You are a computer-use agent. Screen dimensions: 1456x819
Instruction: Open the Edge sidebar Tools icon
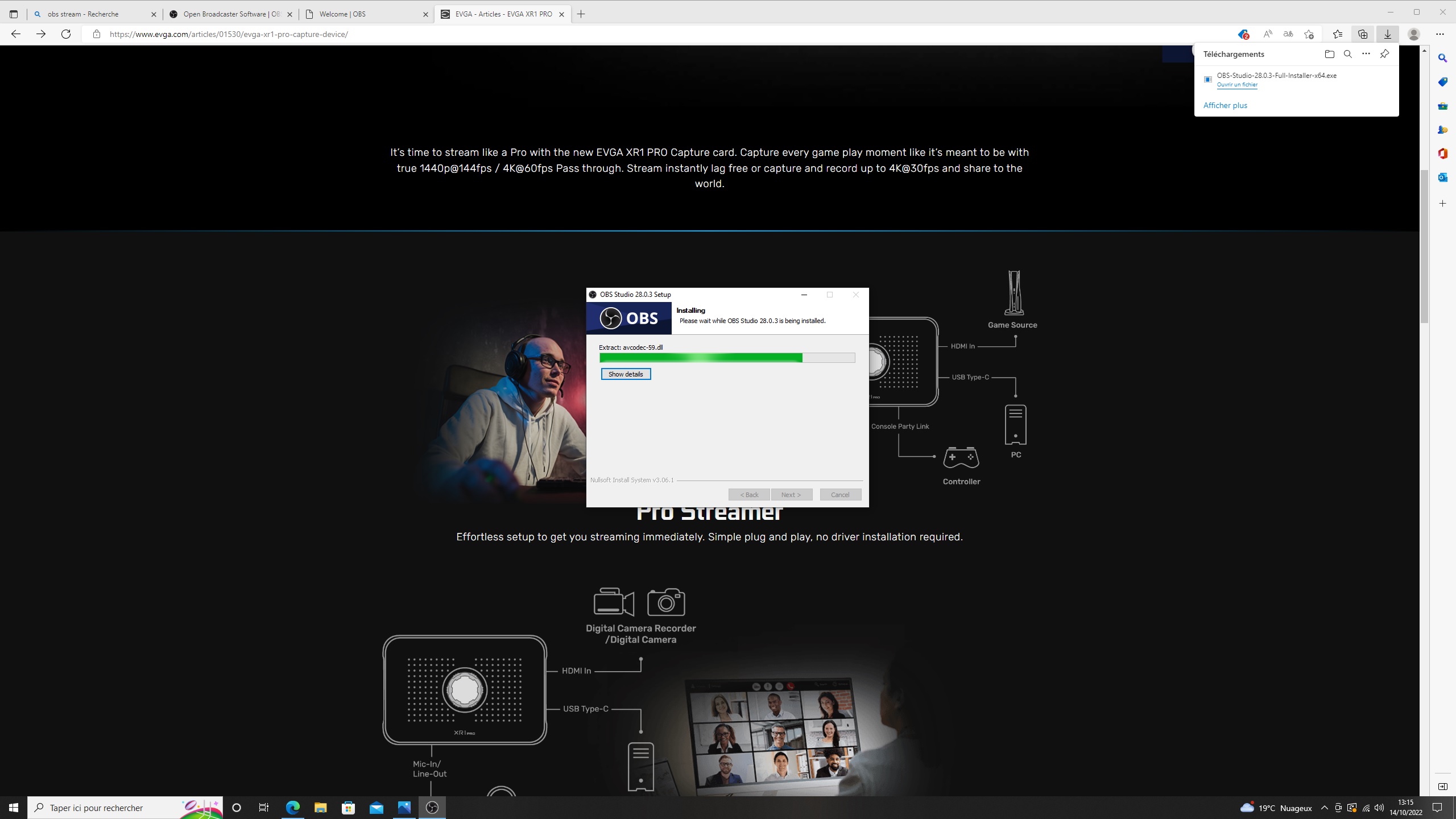click(x=1443, y=106)
